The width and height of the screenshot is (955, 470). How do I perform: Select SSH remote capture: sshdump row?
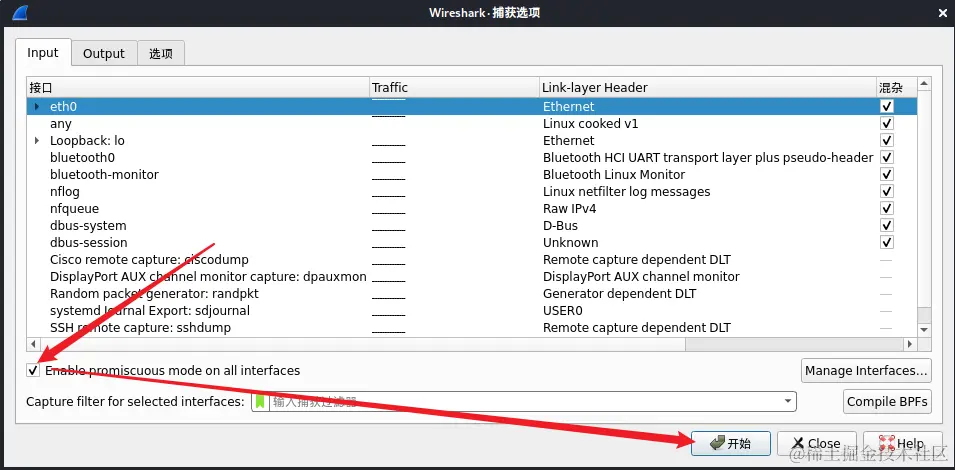coord(472,328)
